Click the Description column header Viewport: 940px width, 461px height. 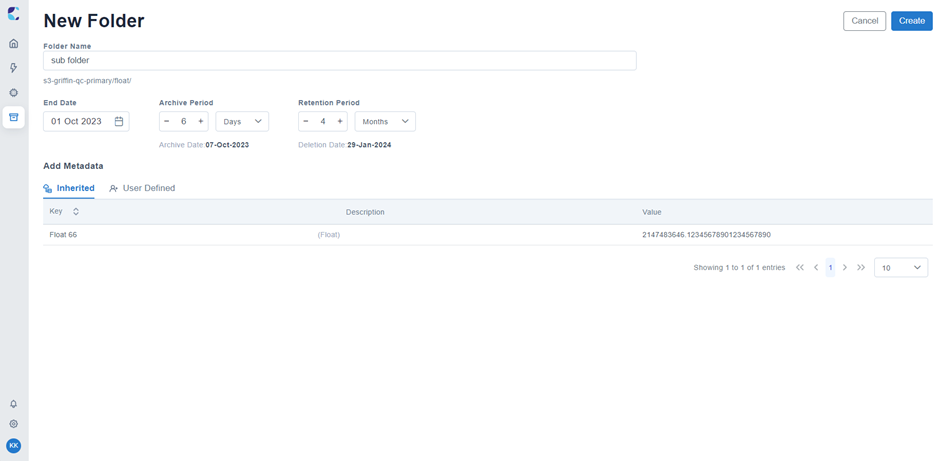click(365, 212)
